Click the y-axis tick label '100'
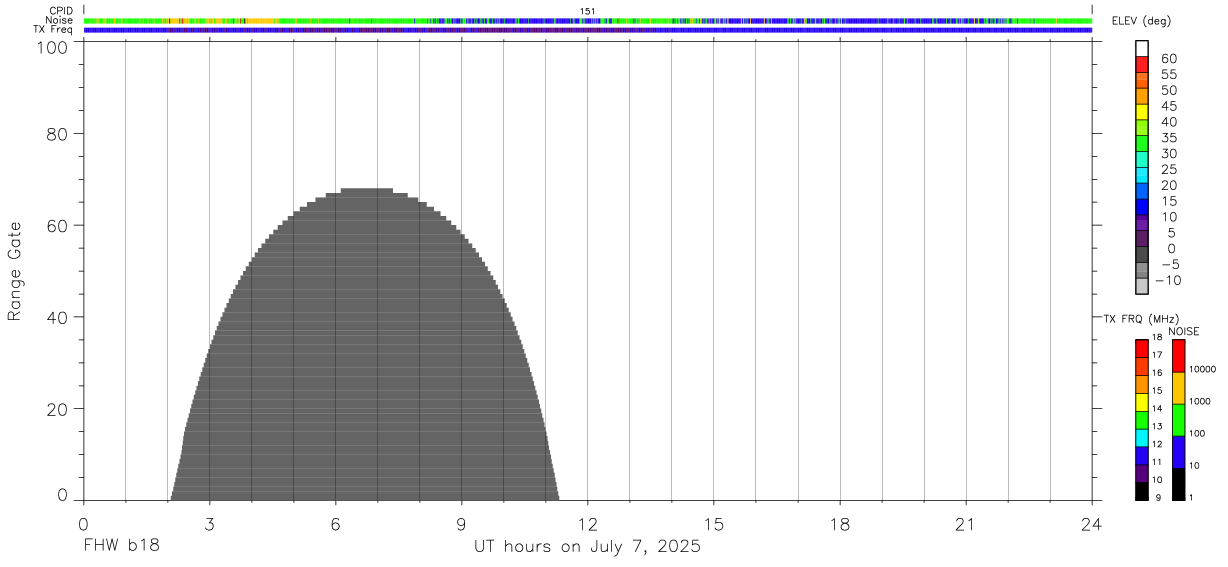The height and width of the screenshot is (567, 1228). tap(52, 47)
